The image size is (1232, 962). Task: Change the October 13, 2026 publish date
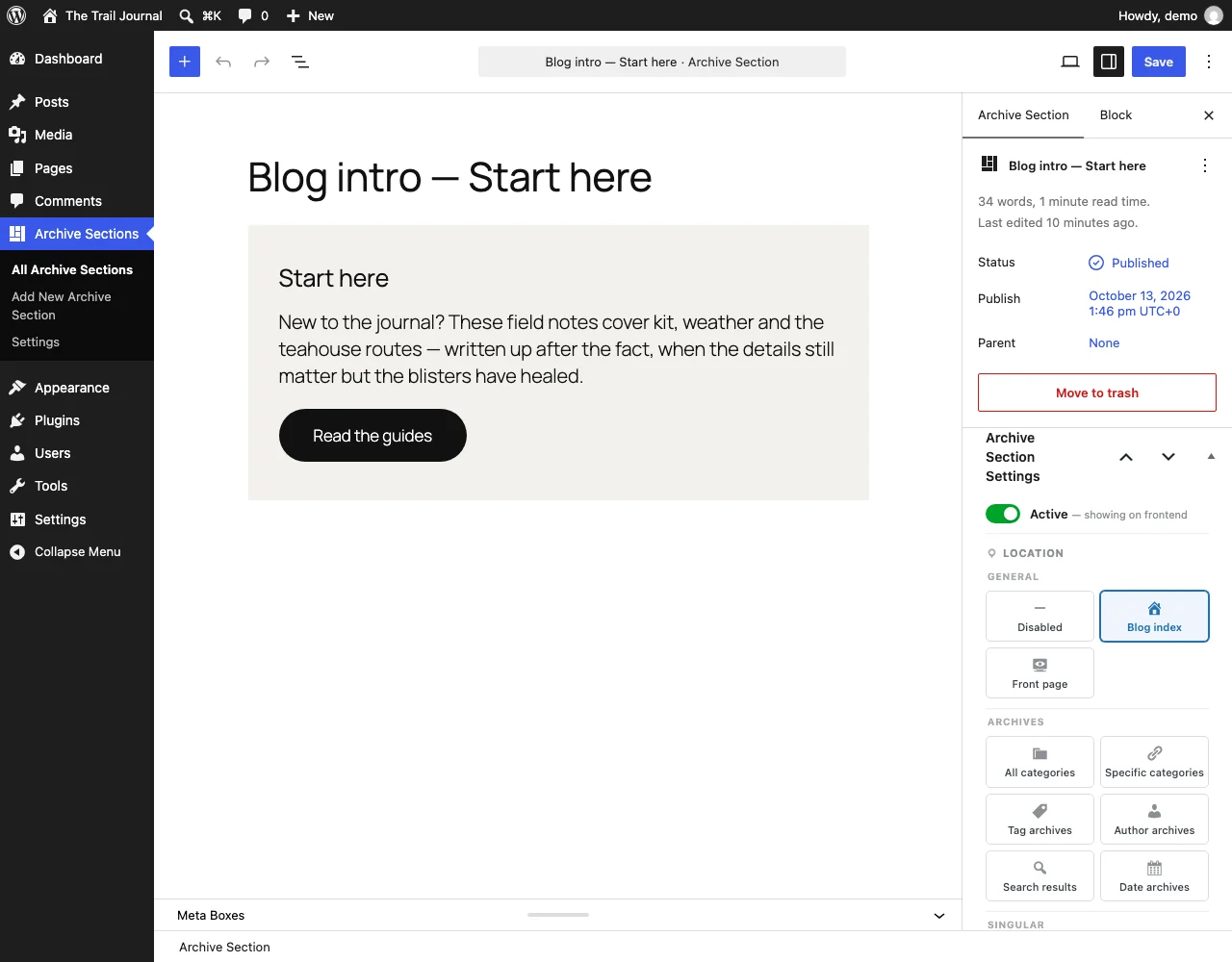(x=1140, y=303)
